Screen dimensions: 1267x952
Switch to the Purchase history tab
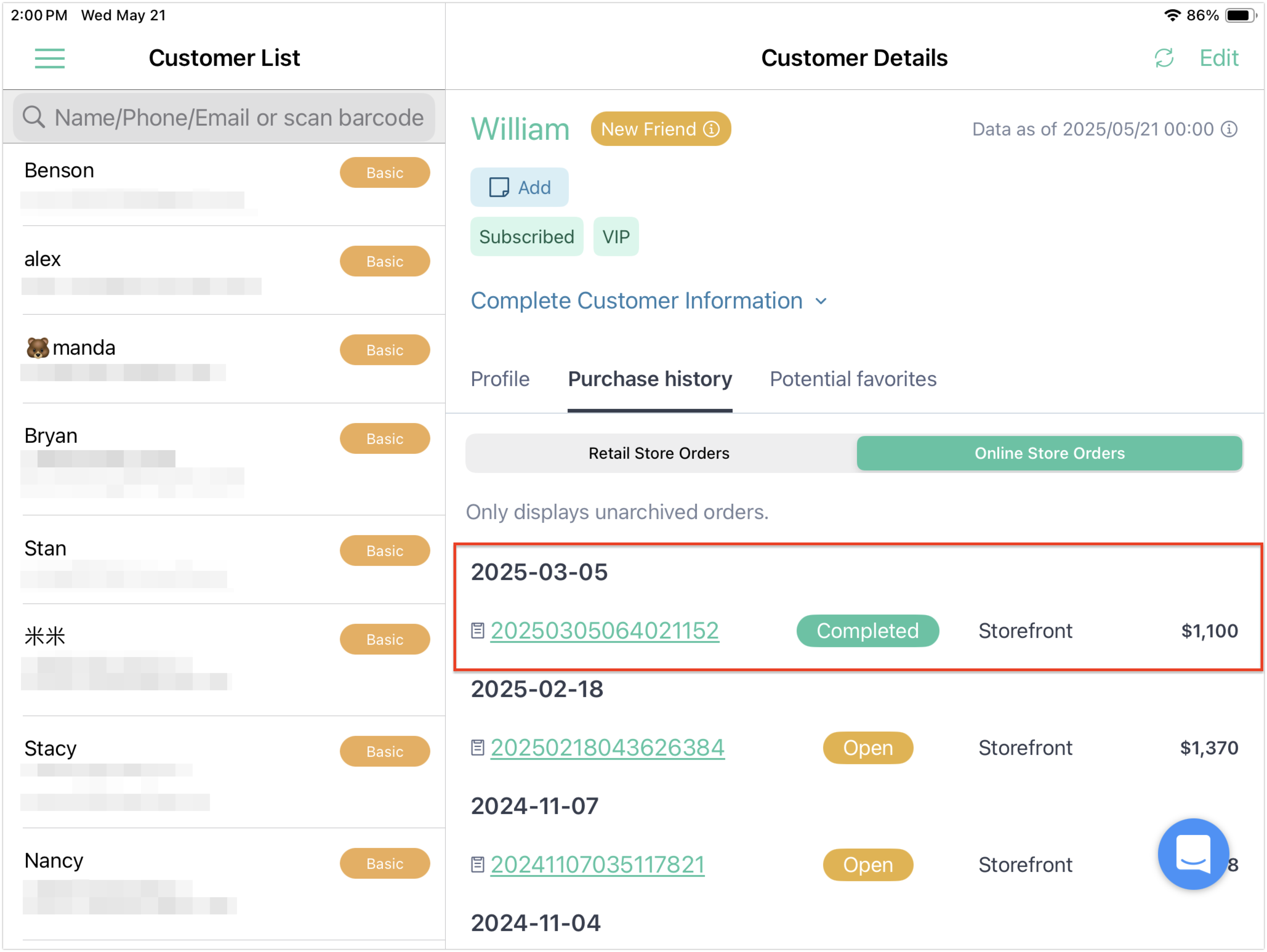650,379
